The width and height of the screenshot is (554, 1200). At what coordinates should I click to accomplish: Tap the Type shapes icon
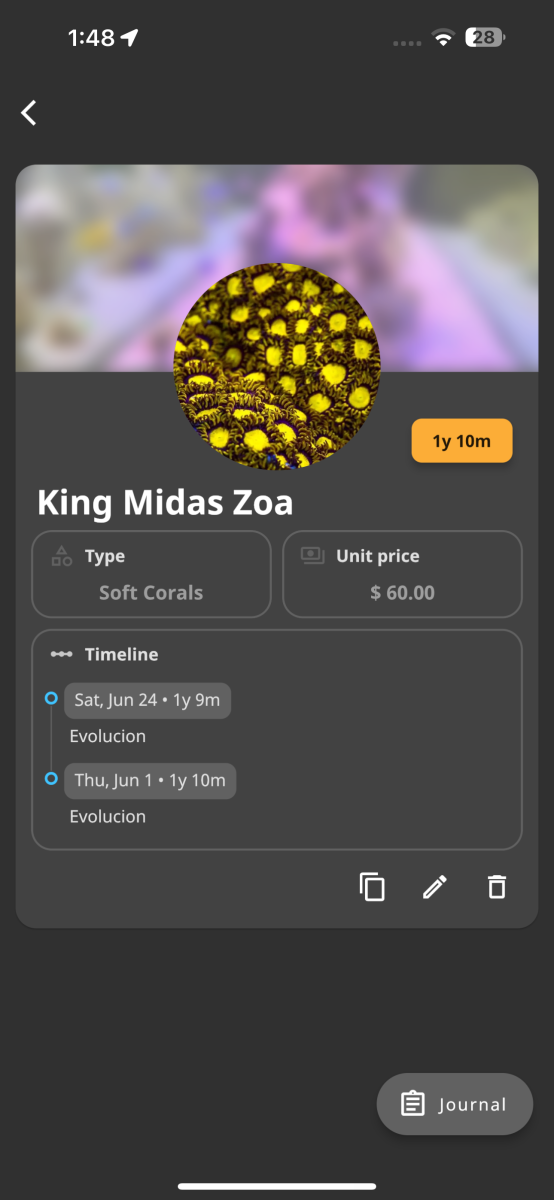coord(62,556)
